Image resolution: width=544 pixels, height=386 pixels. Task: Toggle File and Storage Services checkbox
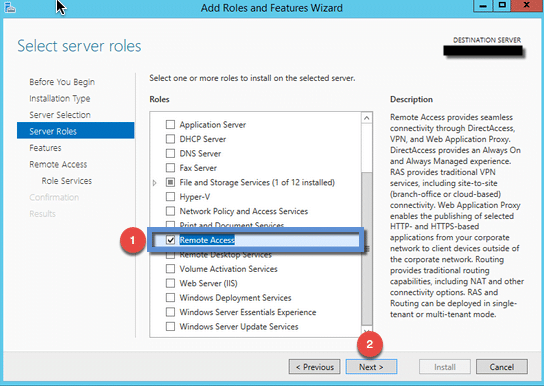tap(170, 182)
